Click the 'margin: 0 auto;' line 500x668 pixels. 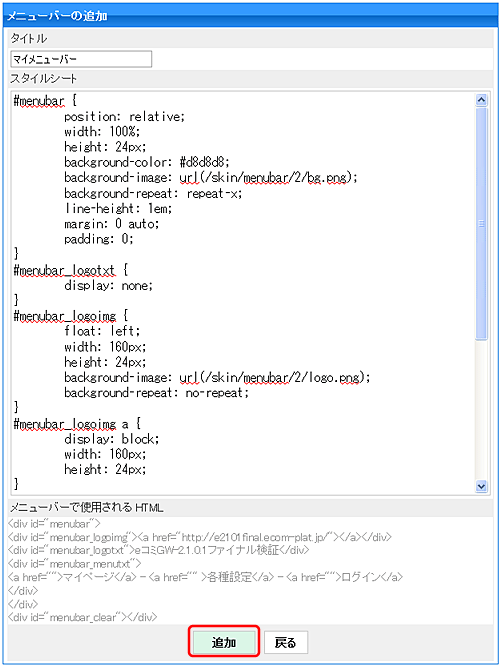(112, 224)
